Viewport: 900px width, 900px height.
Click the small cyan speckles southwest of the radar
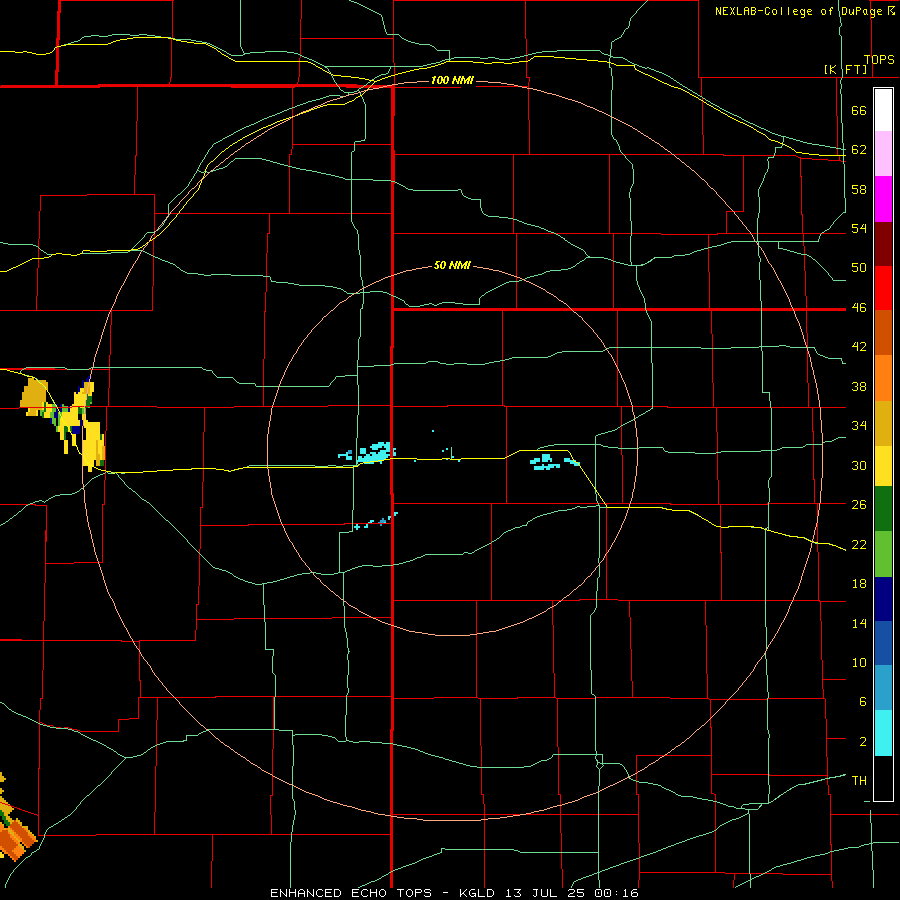point(376,521)
